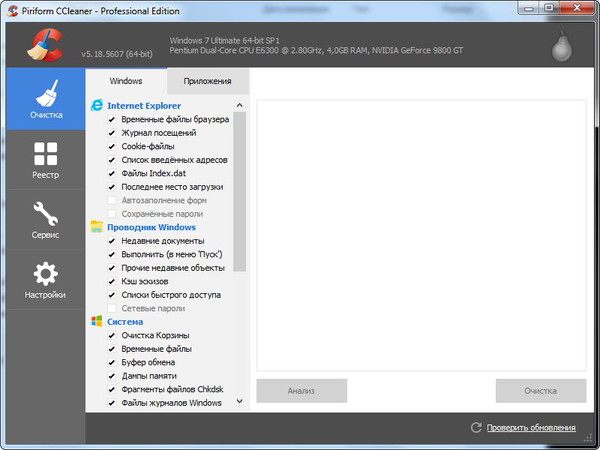Open the Настройки gear section
The image size is (600, 450).
tap(45, 280)
